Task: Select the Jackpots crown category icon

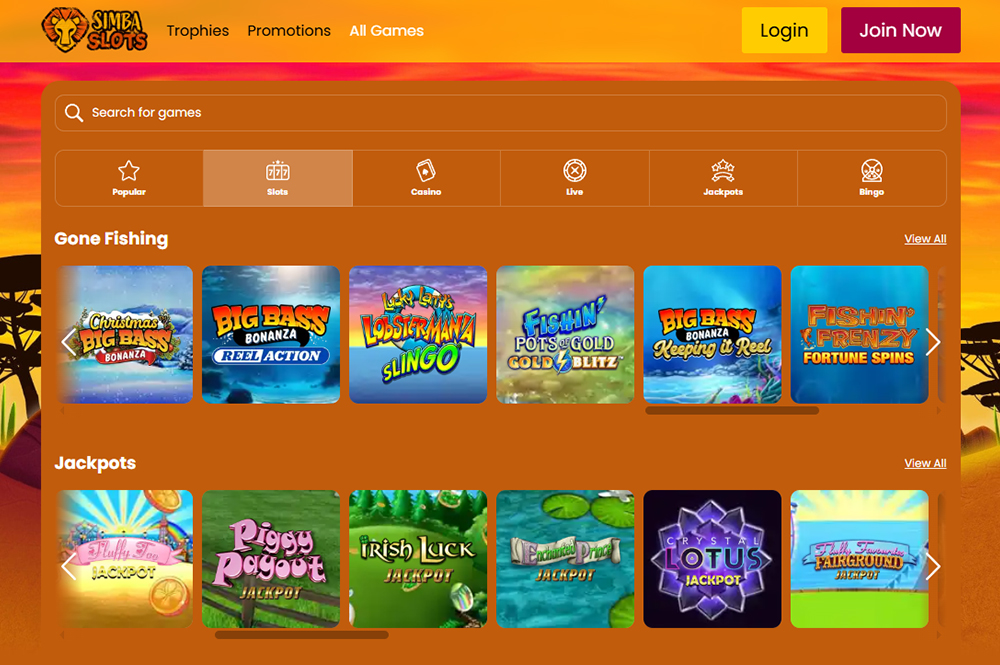Action: click(x=723, y=171)
